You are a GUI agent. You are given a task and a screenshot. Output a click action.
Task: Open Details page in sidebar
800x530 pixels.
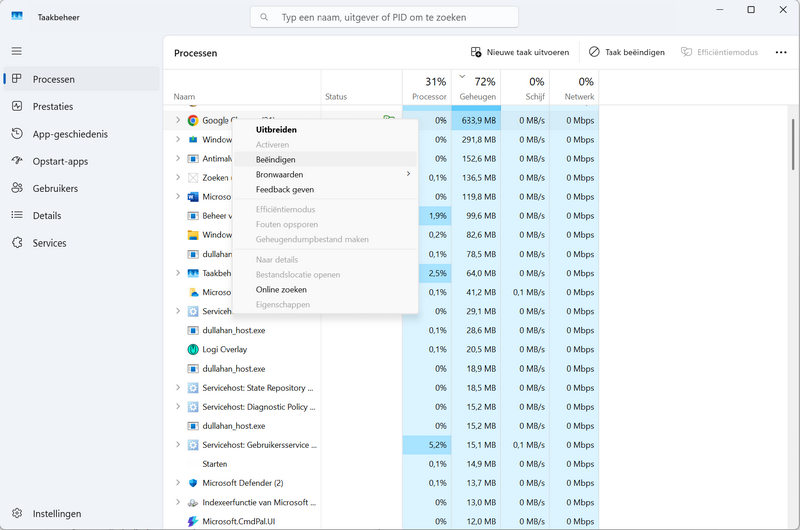coord(47,215)
